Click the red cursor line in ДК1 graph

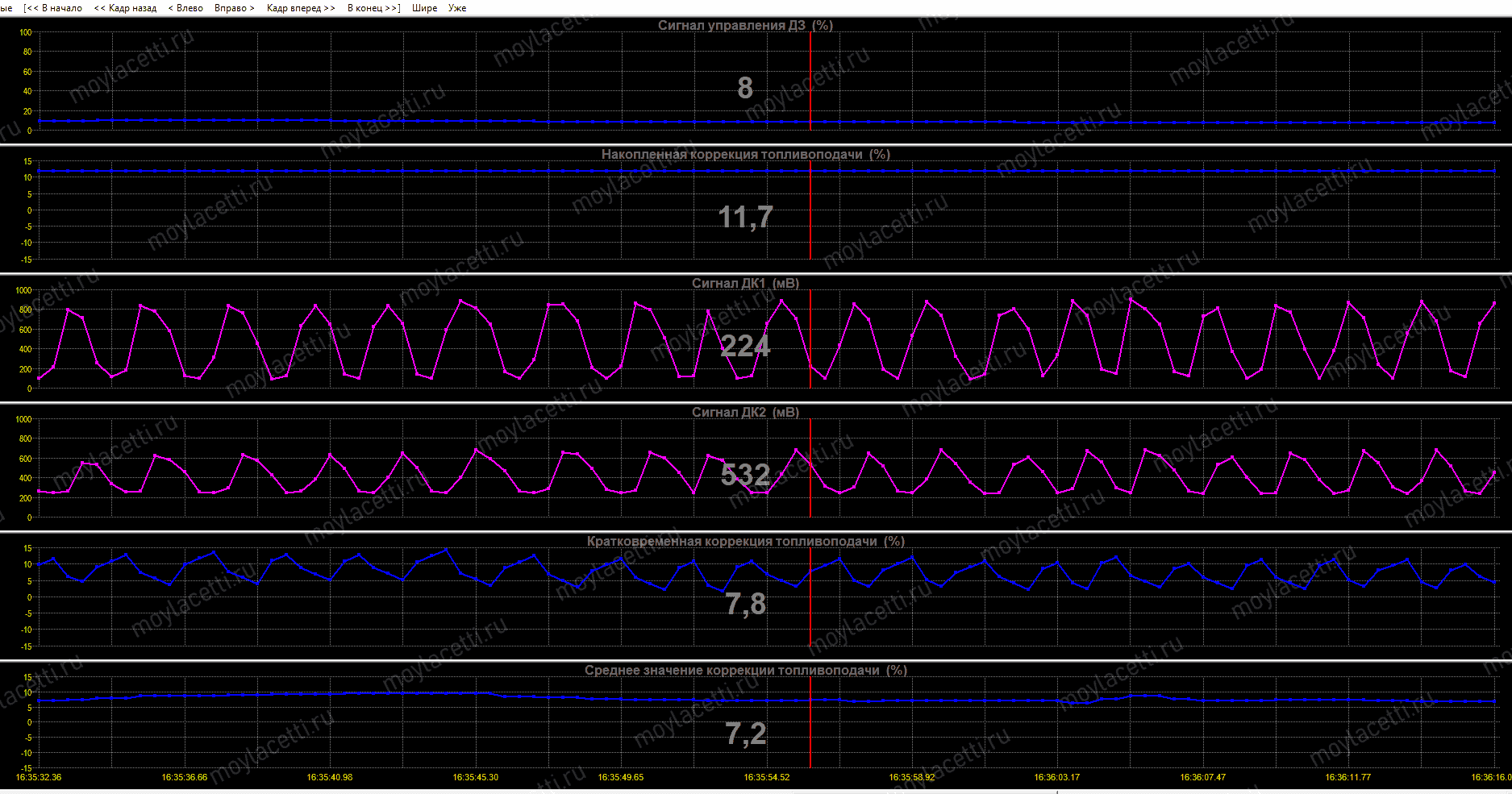tap(810, 339)
